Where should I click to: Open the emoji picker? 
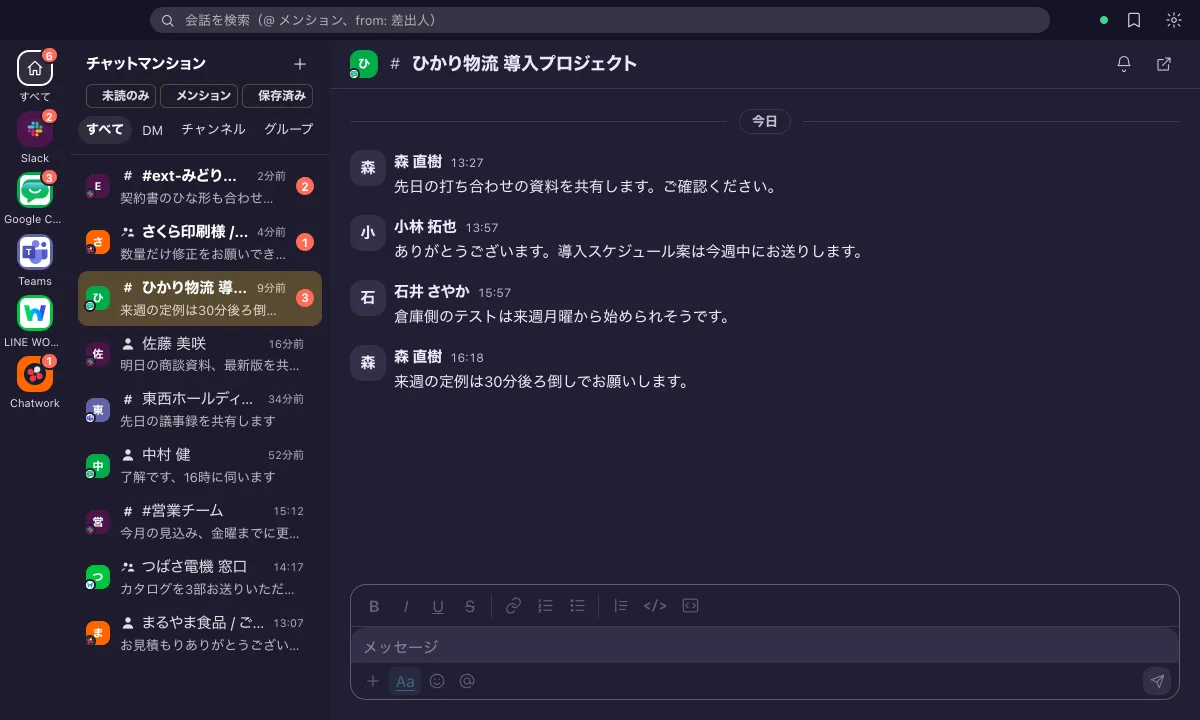click(x=437, y=681)
